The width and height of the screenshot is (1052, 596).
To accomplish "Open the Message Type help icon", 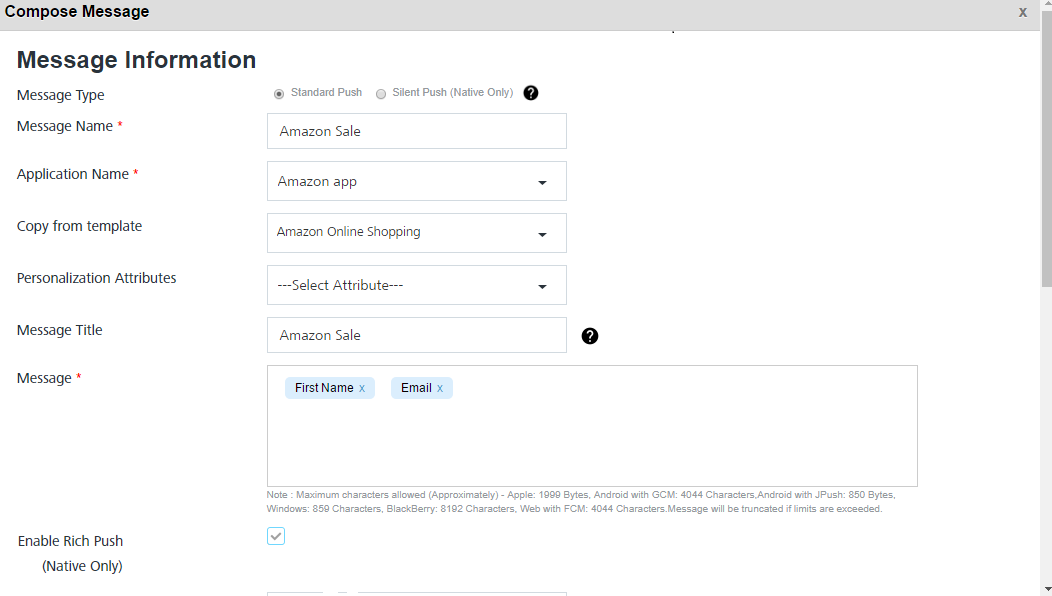I will click(x=531, y=93).
